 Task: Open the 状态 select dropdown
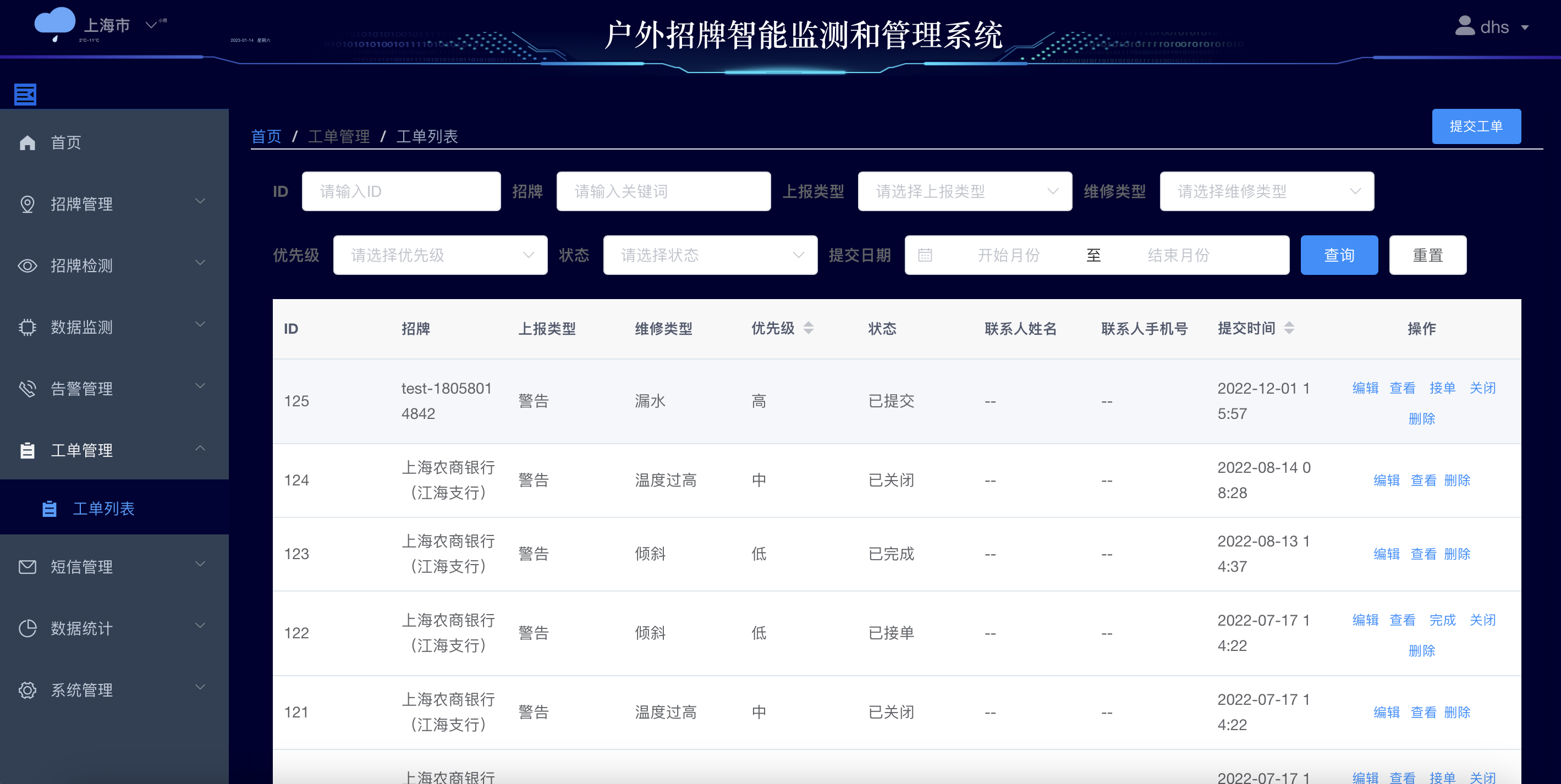tap(710, 255)
